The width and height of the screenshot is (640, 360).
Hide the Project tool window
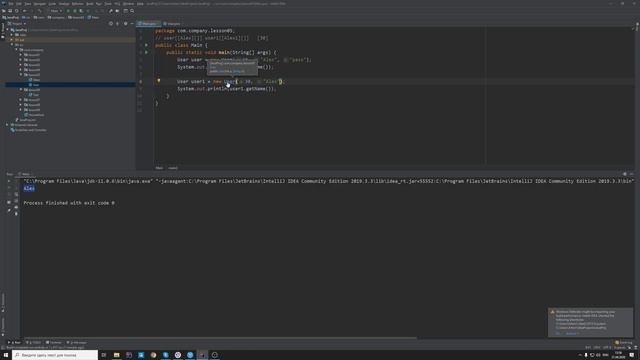pyautogui.click(x=132, y=24)
